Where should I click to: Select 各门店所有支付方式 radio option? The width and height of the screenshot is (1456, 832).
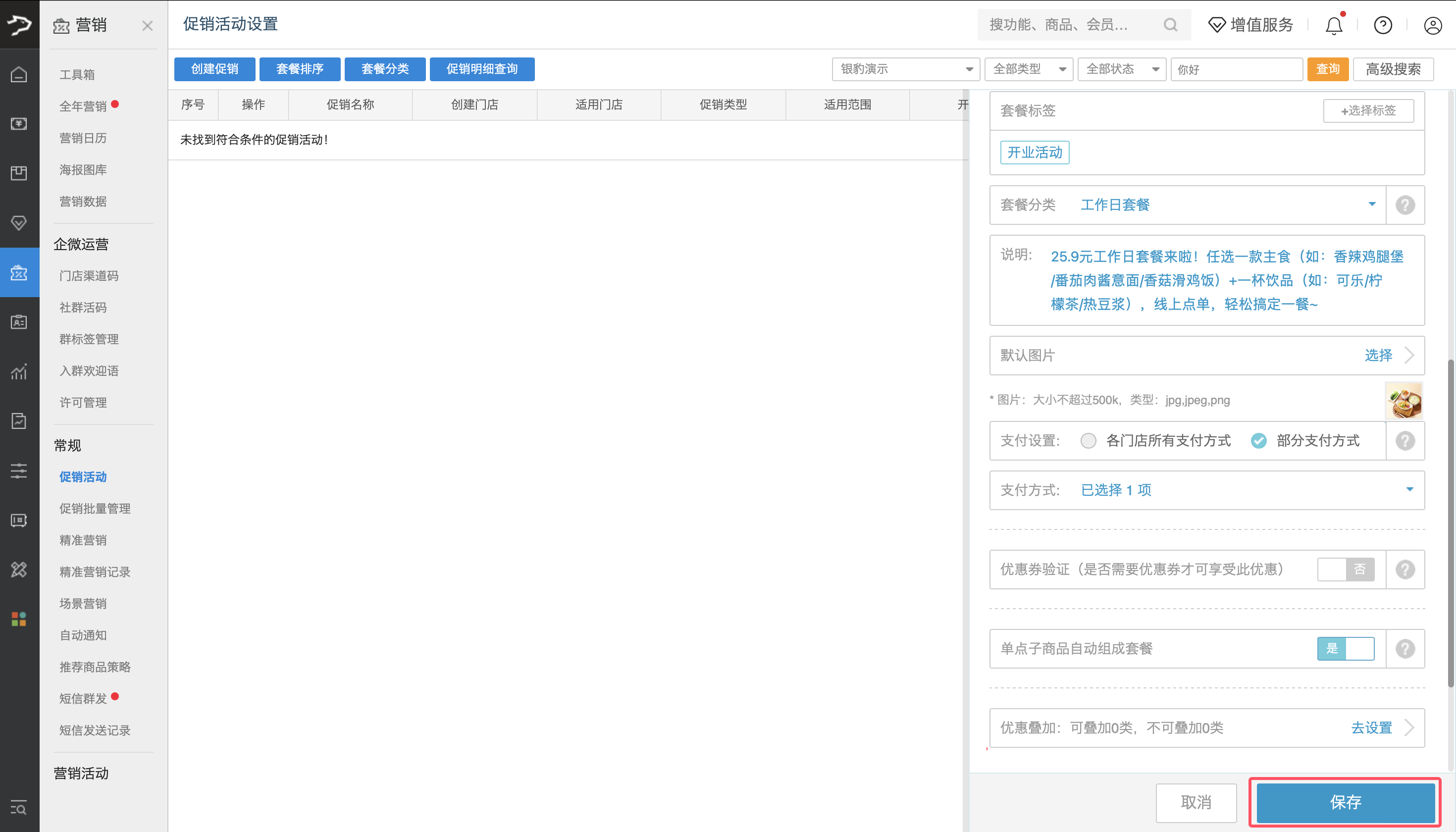1088,441
